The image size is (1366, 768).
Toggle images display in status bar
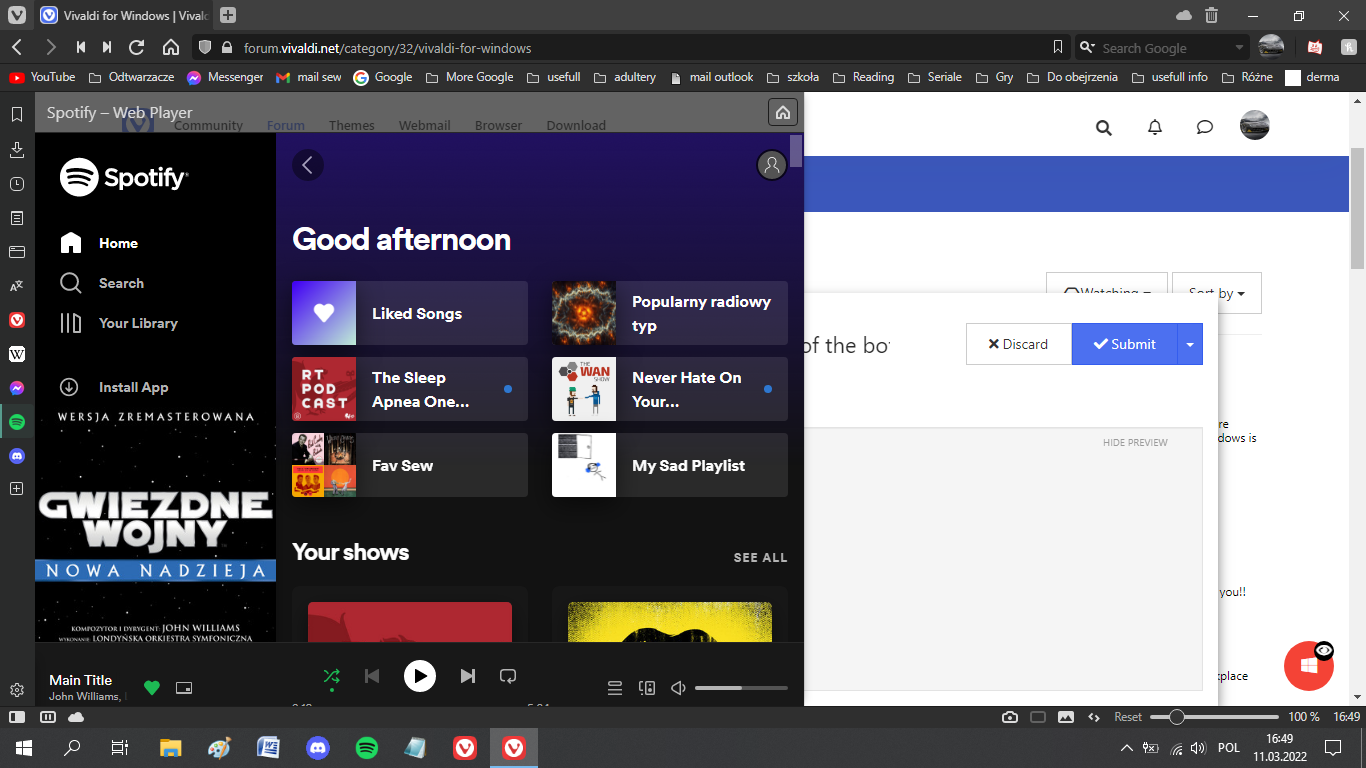1066,717
